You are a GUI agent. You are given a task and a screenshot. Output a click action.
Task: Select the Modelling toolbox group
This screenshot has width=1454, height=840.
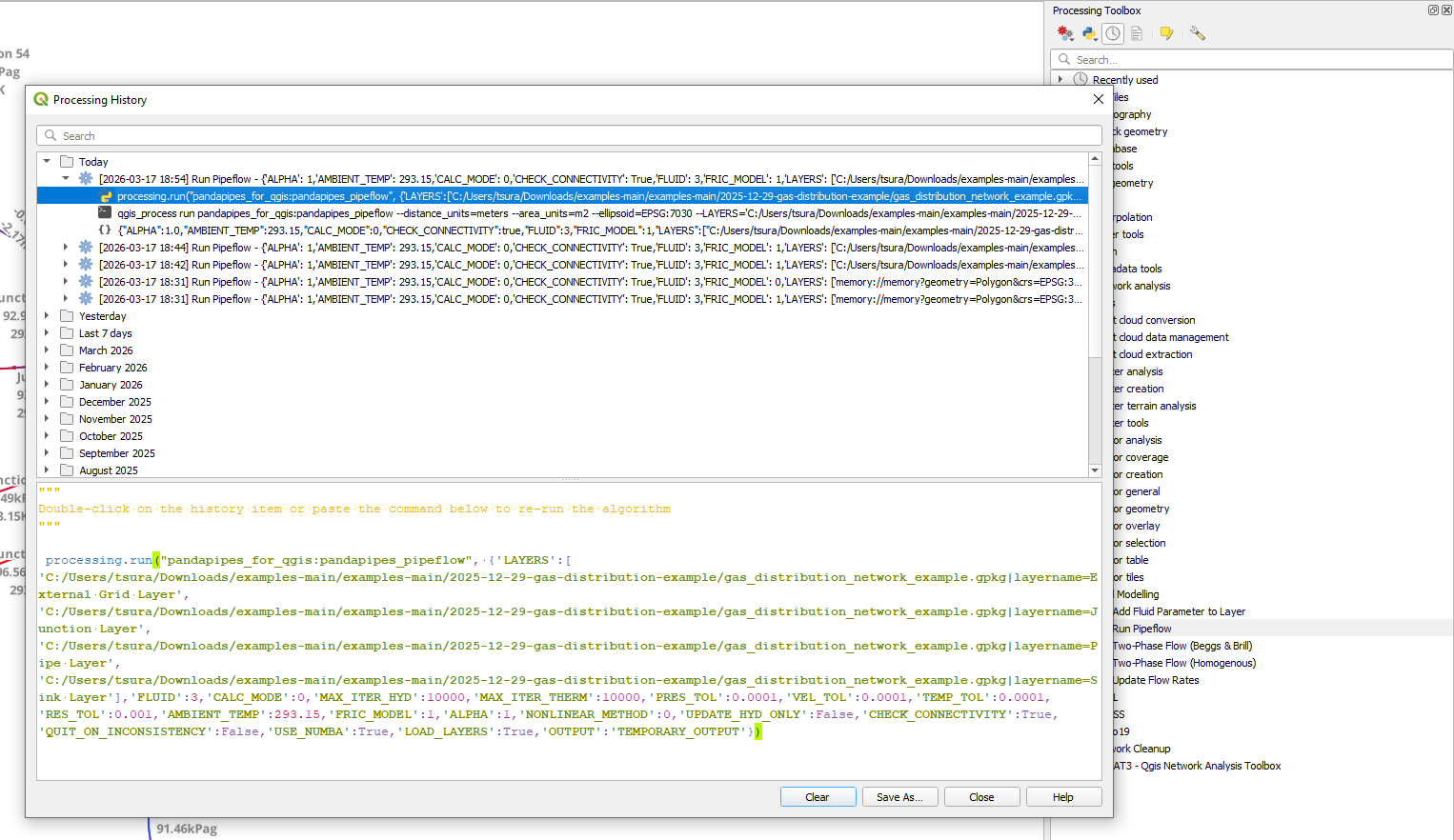(1138, 594)
